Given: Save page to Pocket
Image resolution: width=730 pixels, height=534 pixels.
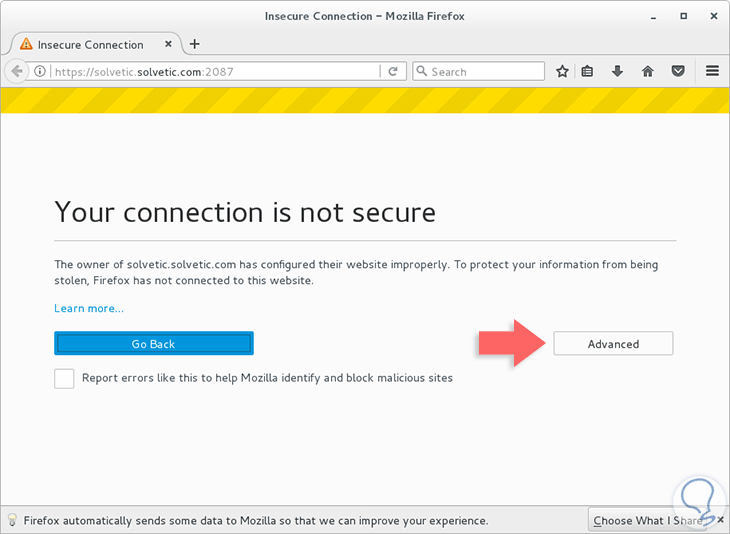Looking at the screenshot, I should 678,71.
